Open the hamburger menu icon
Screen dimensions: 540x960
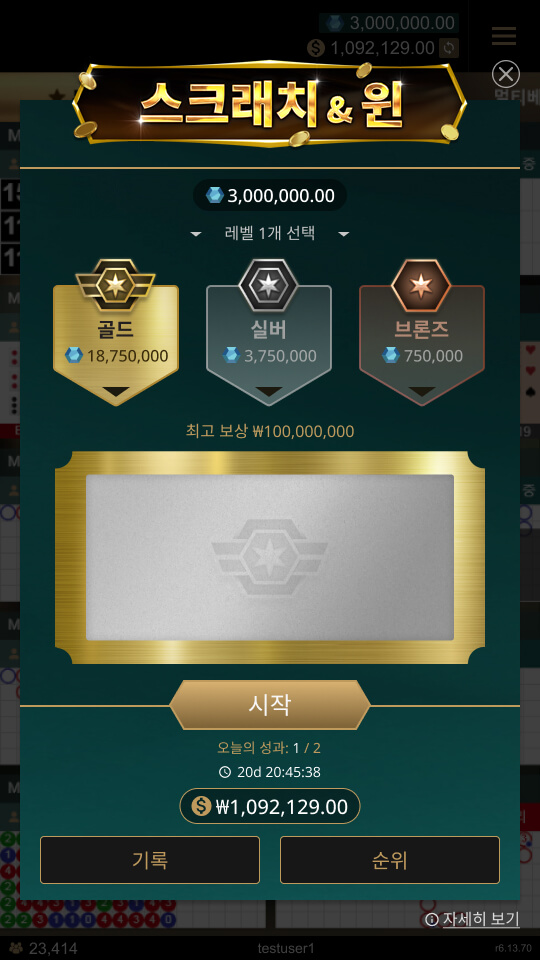(504, 36)
